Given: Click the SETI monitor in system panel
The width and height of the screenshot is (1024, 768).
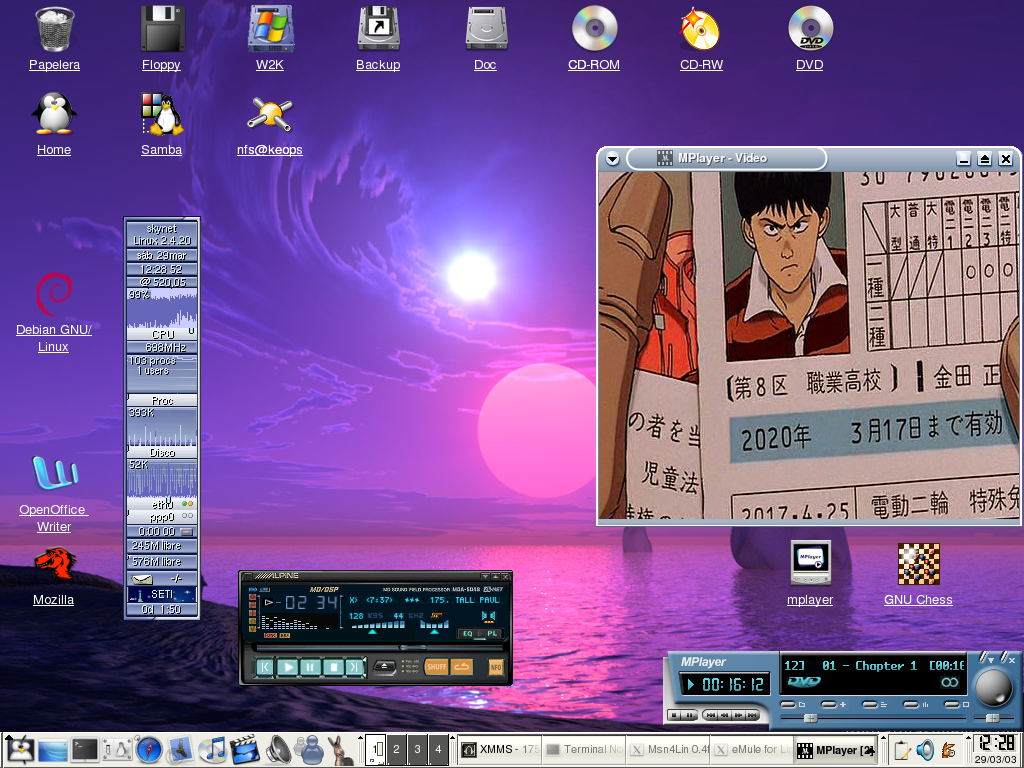Looking at the screenshot, I should pyautogui.click(x=162, y=594).
